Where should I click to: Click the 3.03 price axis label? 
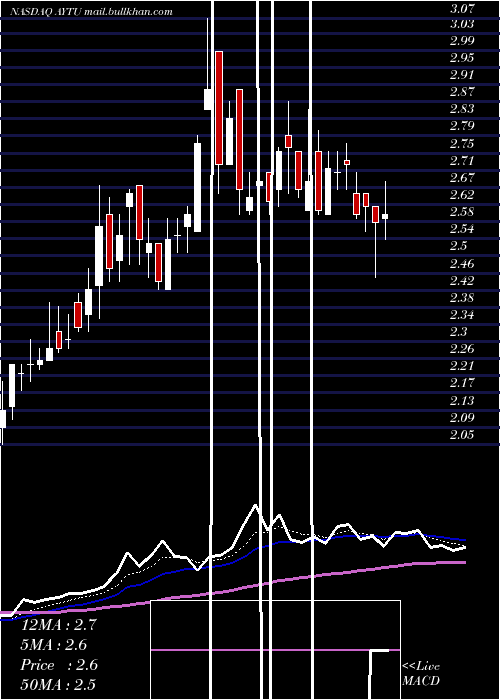pyautogui.click(x=462, y=23)
